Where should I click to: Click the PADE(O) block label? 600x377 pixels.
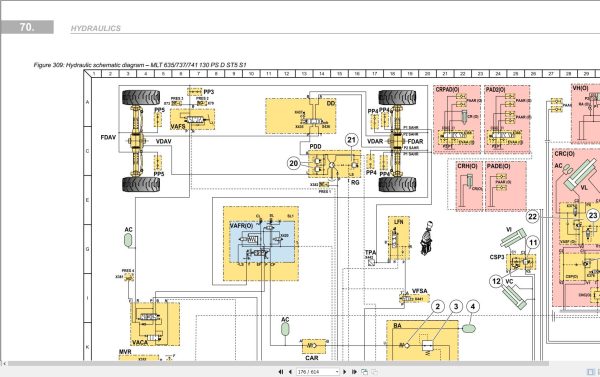[x=498, y=166]
